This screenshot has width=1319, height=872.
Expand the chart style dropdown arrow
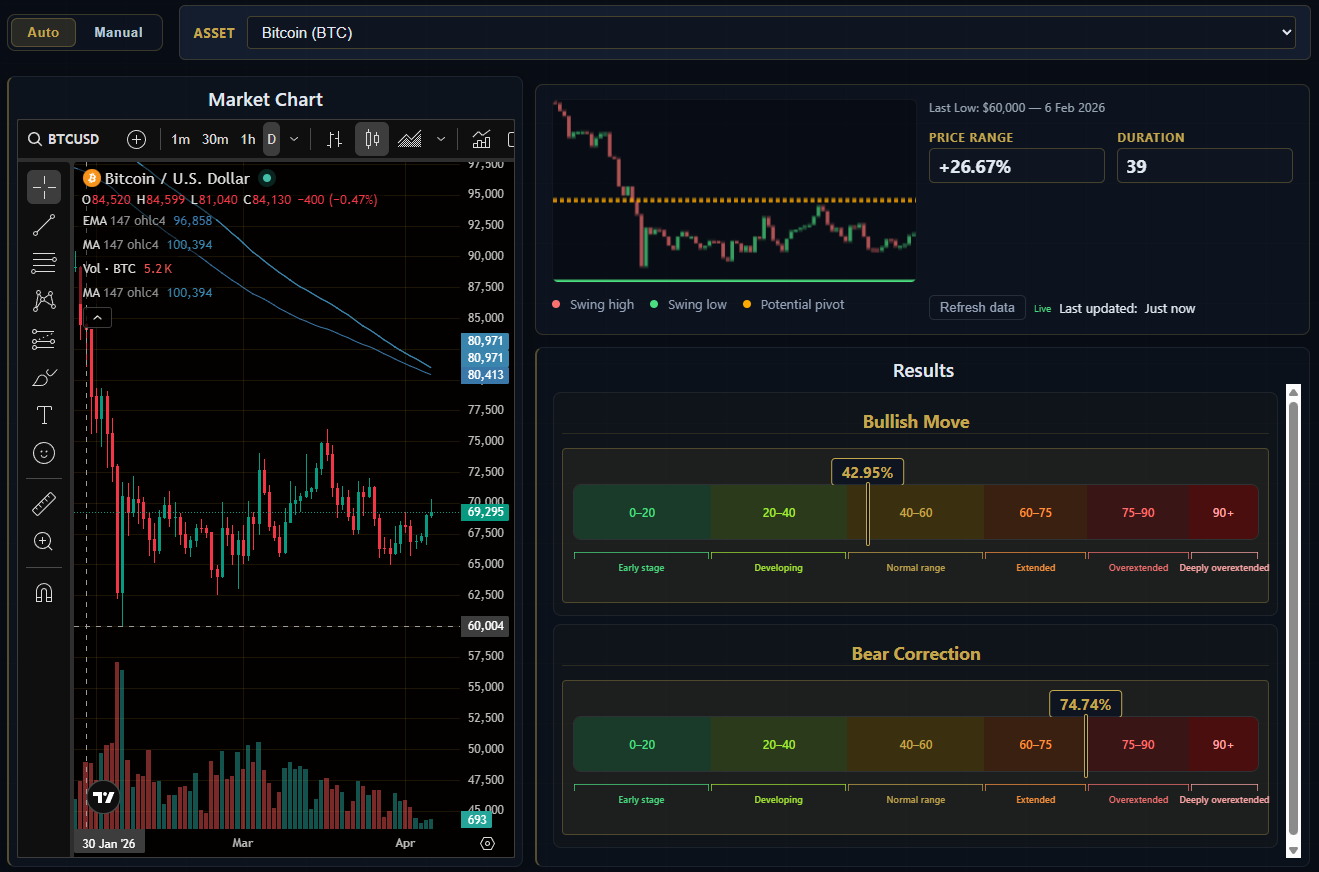441,139
